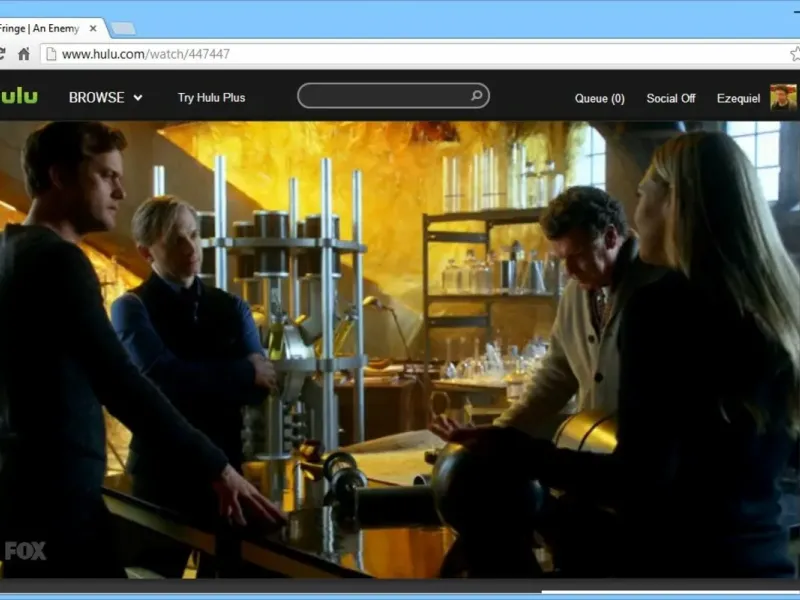Open a new browser tab
This screenshot has width=800, height=600.
tap(123, 29)
